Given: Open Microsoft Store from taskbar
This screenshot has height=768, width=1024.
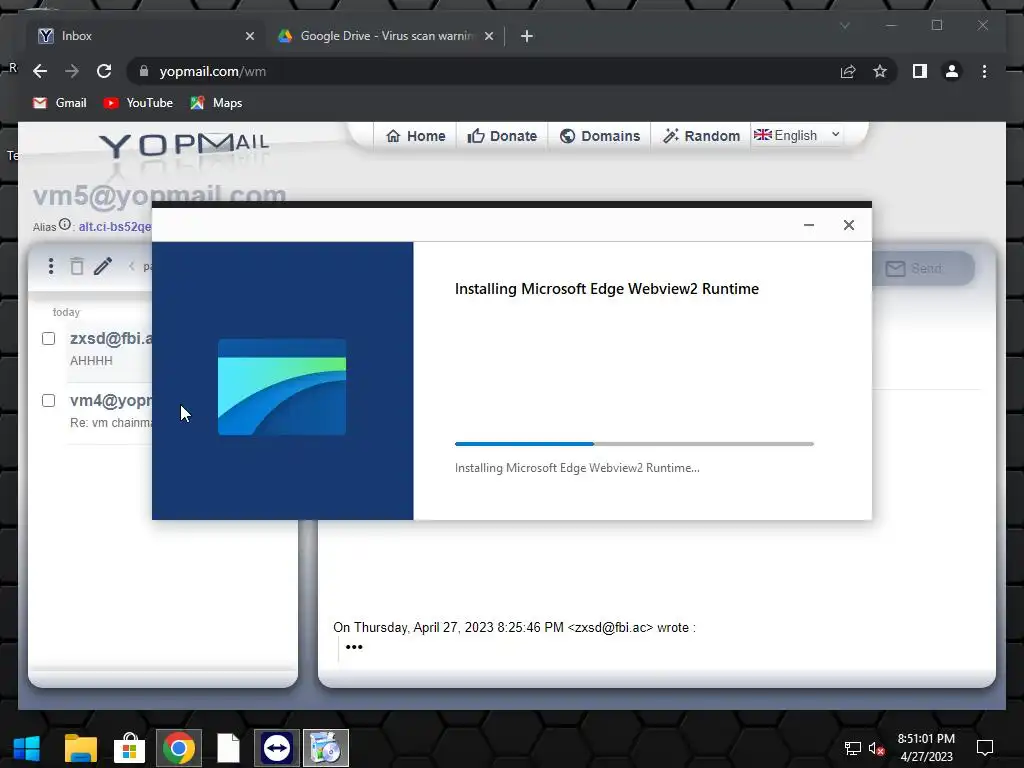Looking at the screenshot, I should click(129, 748).
